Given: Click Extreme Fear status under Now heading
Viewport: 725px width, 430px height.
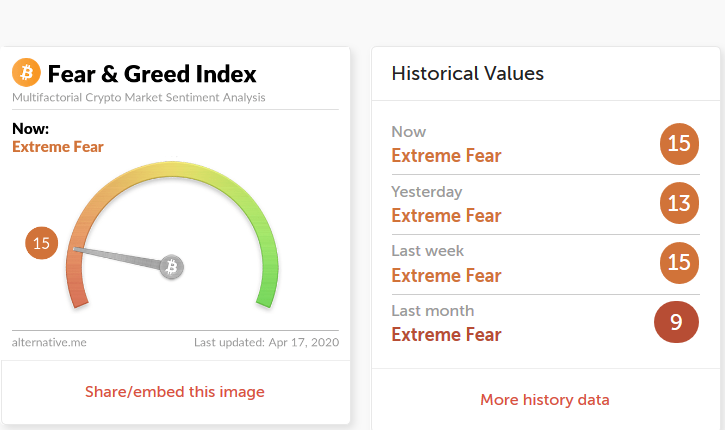Looking at the screenshot, I should [x=58, y=147].
